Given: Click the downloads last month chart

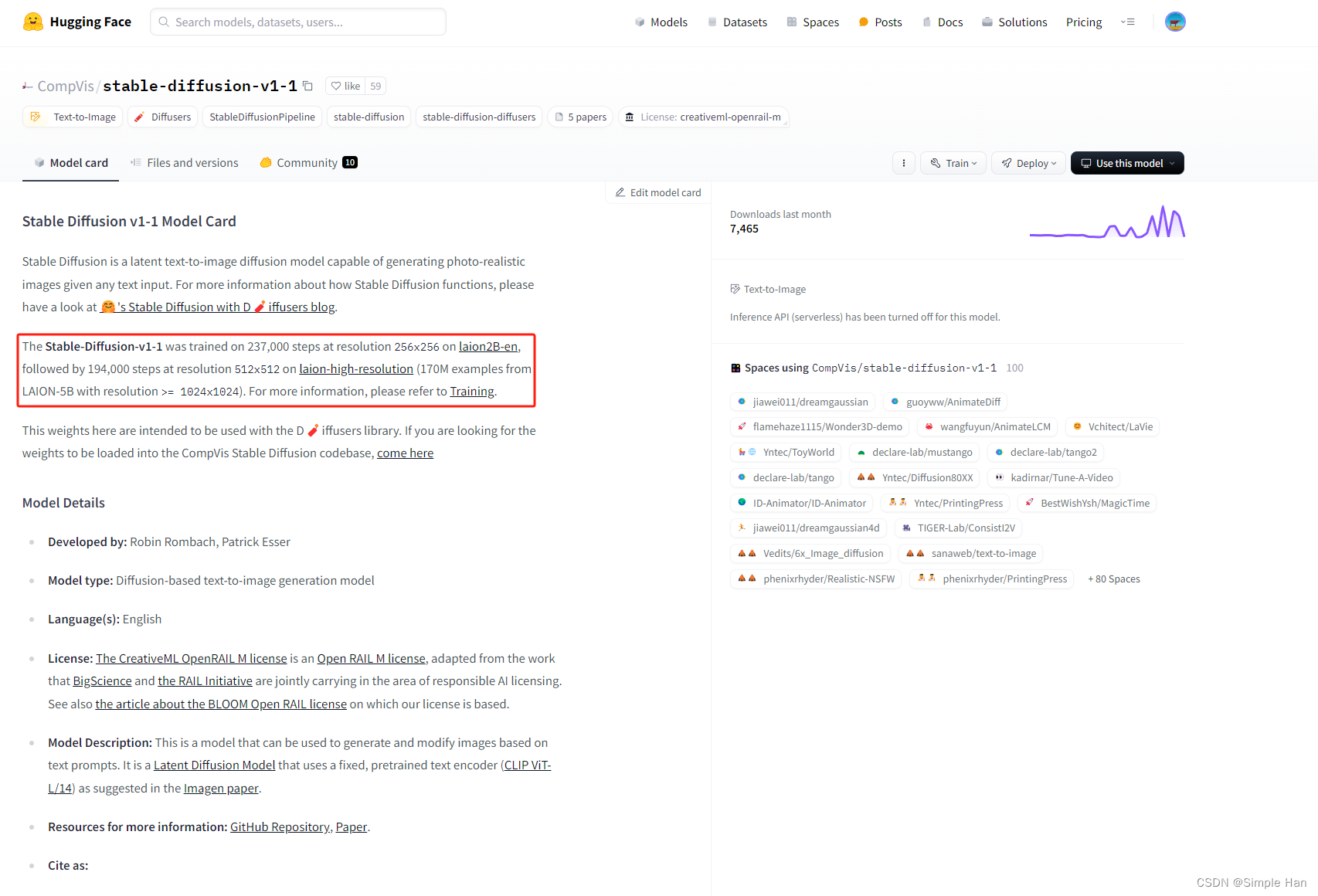Looking at the screenshot, I should (1107, 222).
